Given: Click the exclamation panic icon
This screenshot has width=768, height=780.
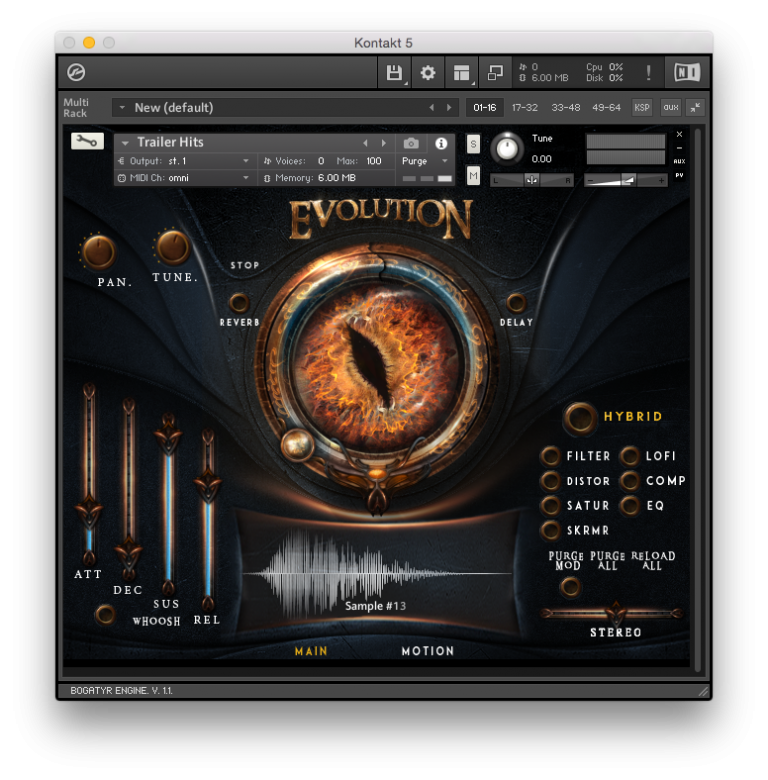Looking at the screenshot, I should tap(648, 72).
